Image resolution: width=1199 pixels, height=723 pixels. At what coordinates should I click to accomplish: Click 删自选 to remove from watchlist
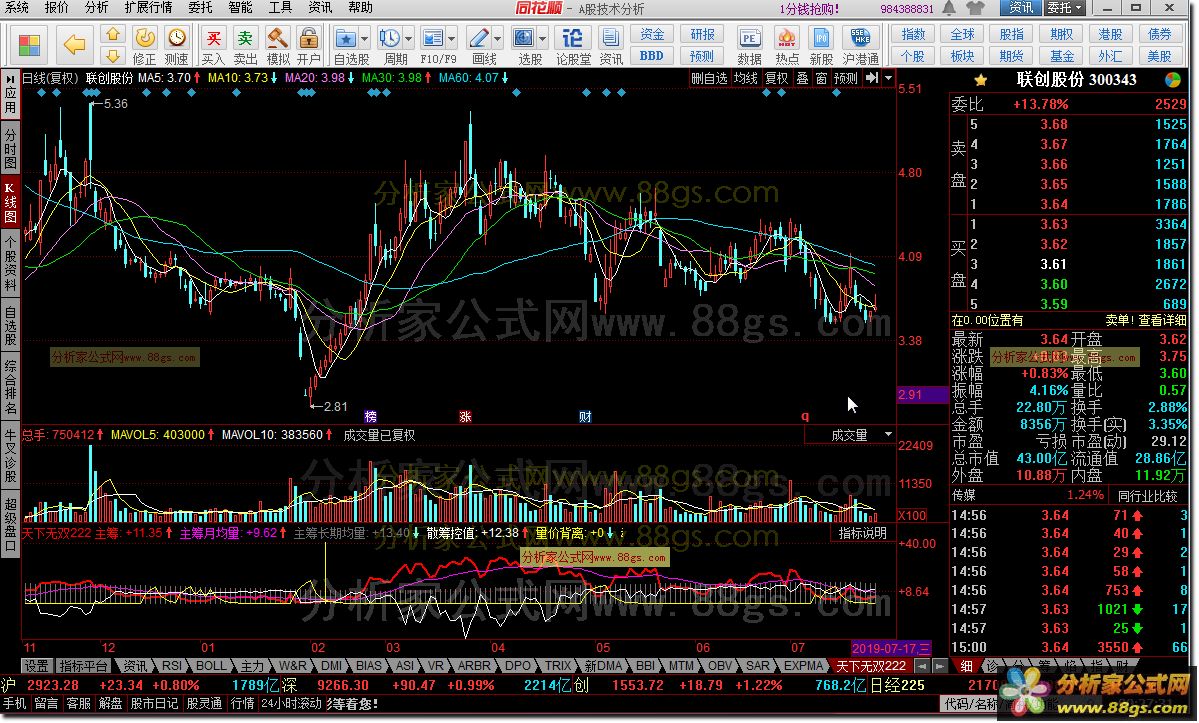pyautogui.click(x=709, y=78)
